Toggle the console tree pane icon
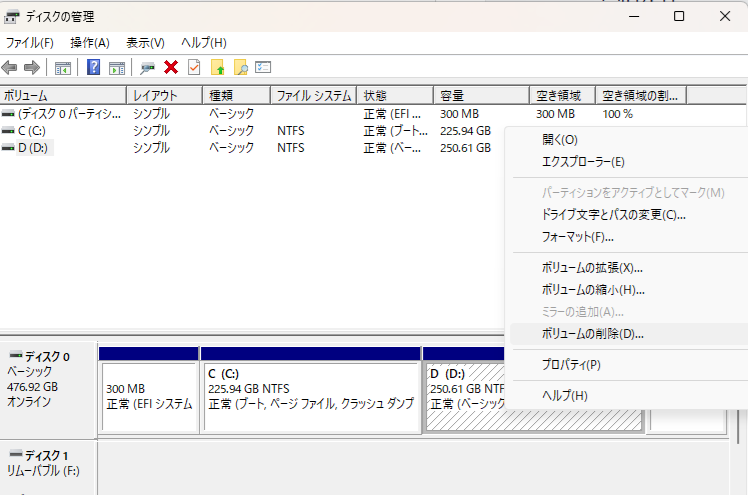The height and width of the screenshot is (495, 748). (63, 68)
